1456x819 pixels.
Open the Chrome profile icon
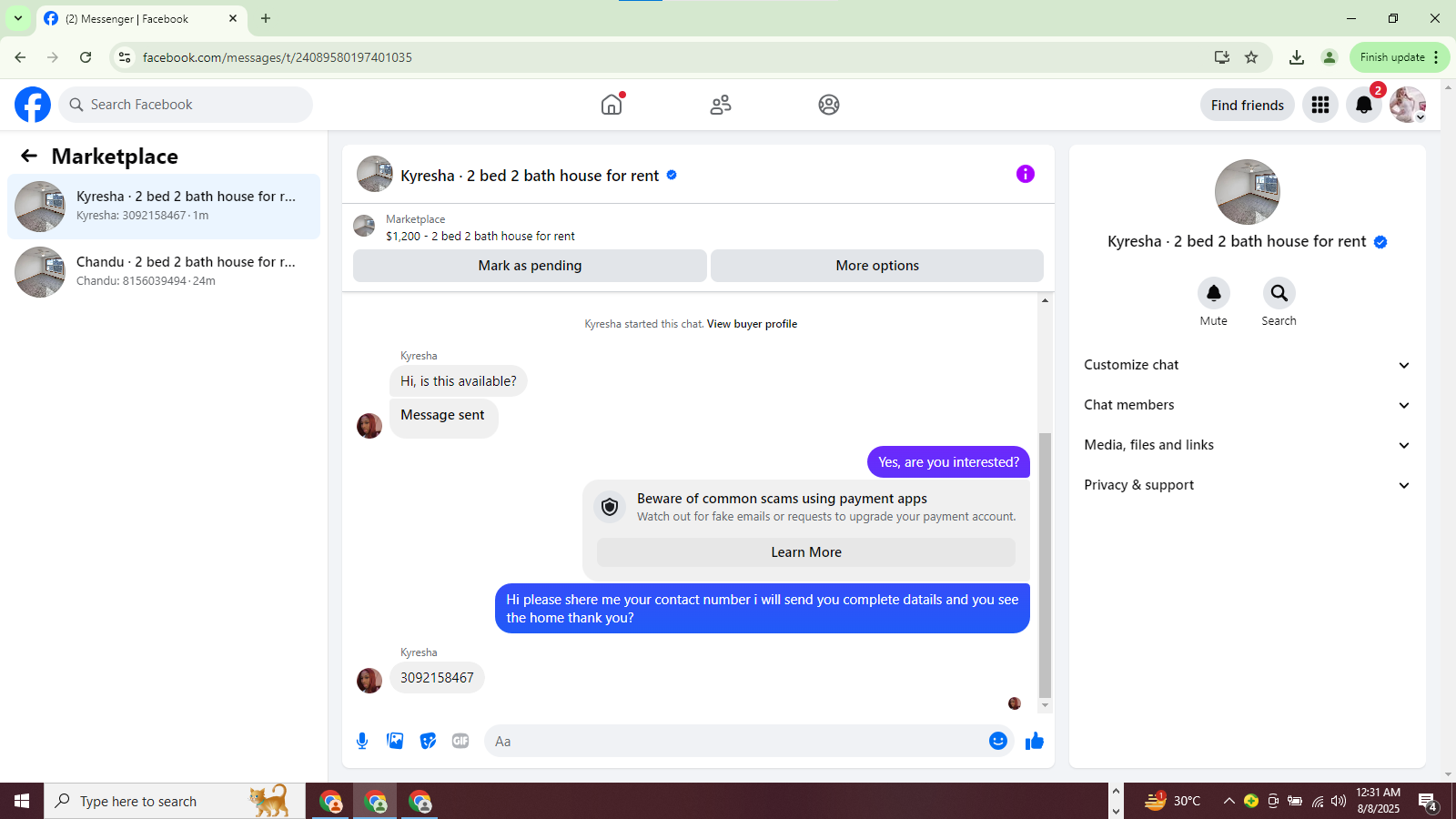click(x=1330, y=57)
